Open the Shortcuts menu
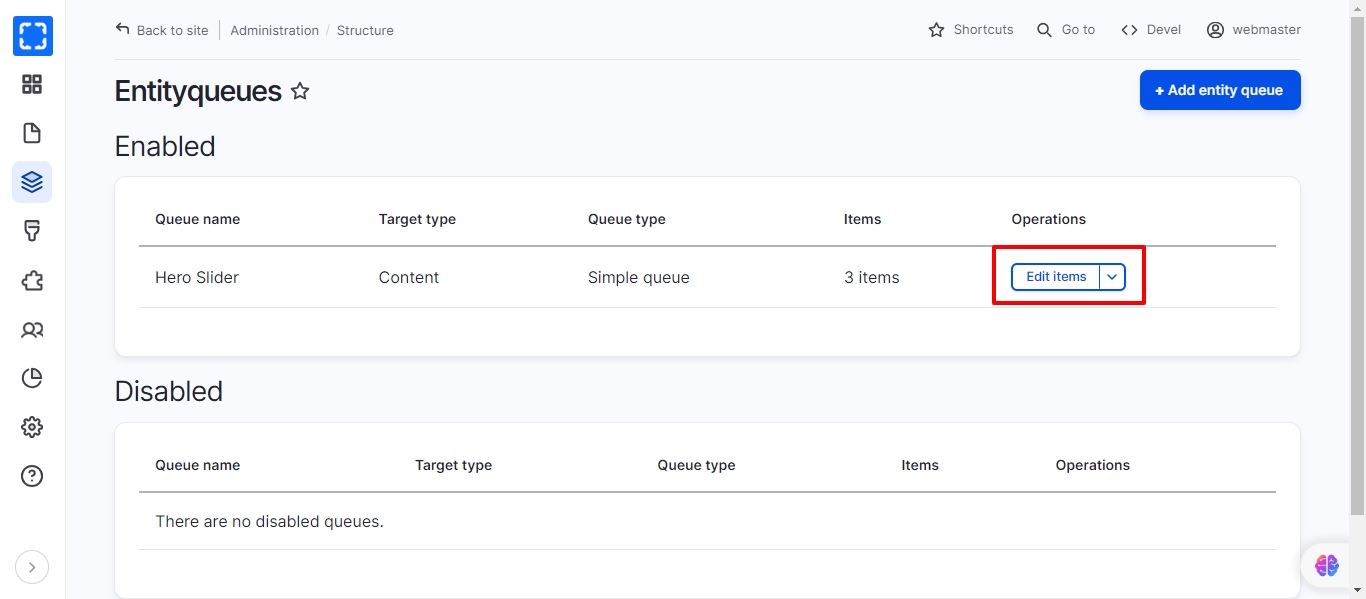Viewport: 1366px width, 599px height. (971, 30)
